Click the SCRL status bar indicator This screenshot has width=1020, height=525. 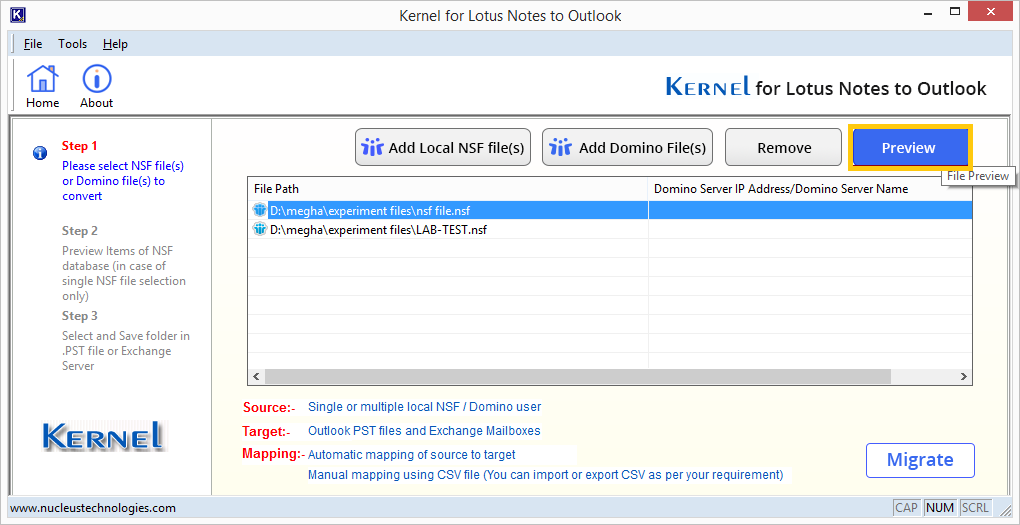pyautogui.click(x=974, y=508)
